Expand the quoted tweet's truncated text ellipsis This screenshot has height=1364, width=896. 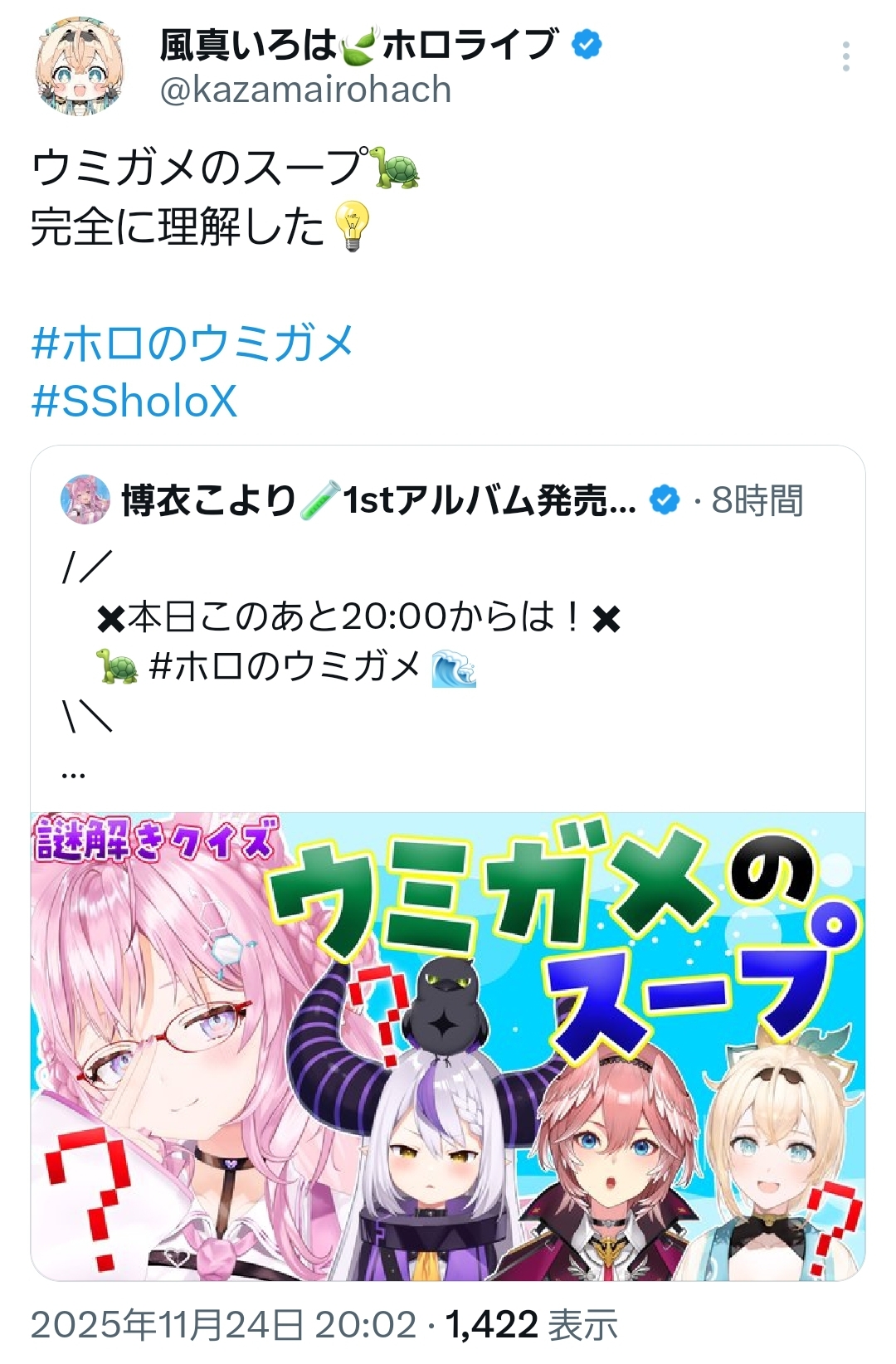click(73, 773)
